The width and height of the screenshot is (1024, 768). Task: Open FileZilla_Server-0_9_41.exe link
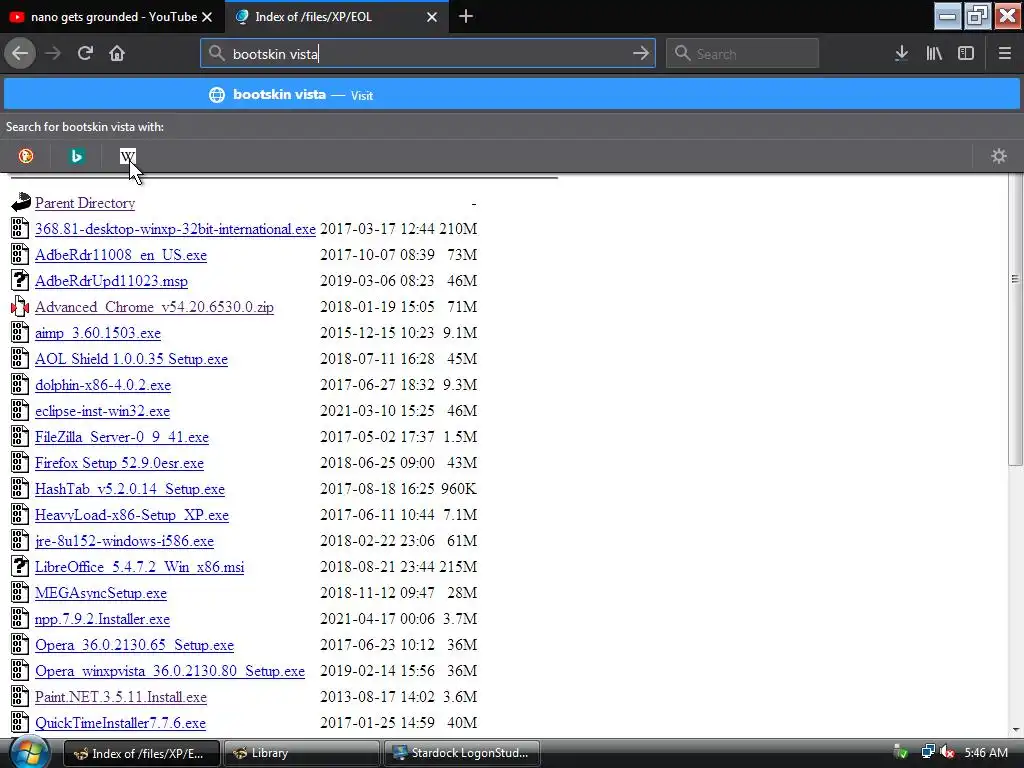(x=122, y=437)
